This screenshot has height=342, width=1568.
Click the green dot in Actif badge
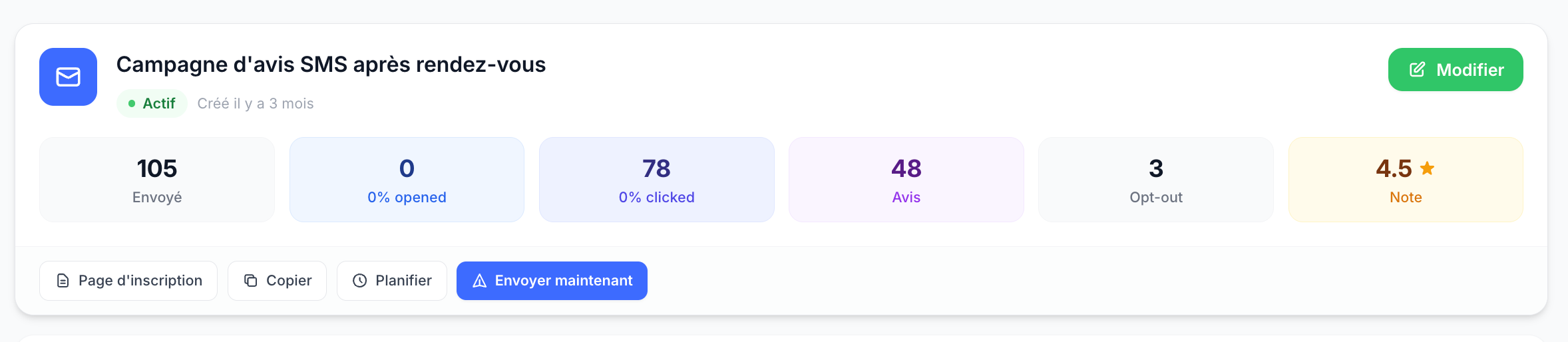132,103
